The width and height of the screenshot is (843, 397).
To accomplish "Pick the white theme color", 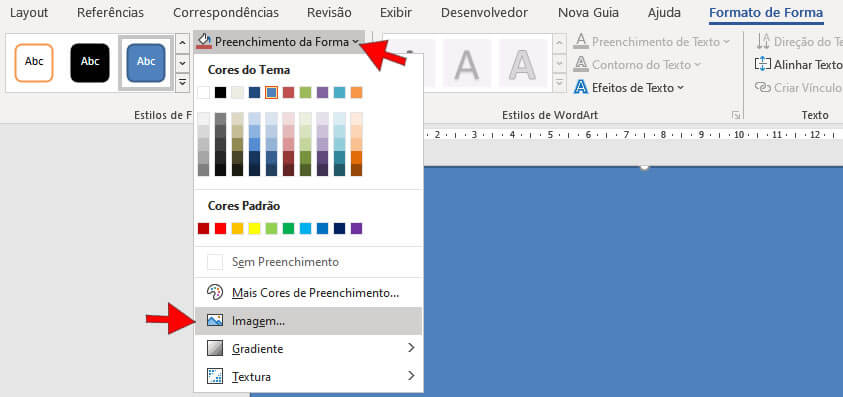I will point(203,93).
